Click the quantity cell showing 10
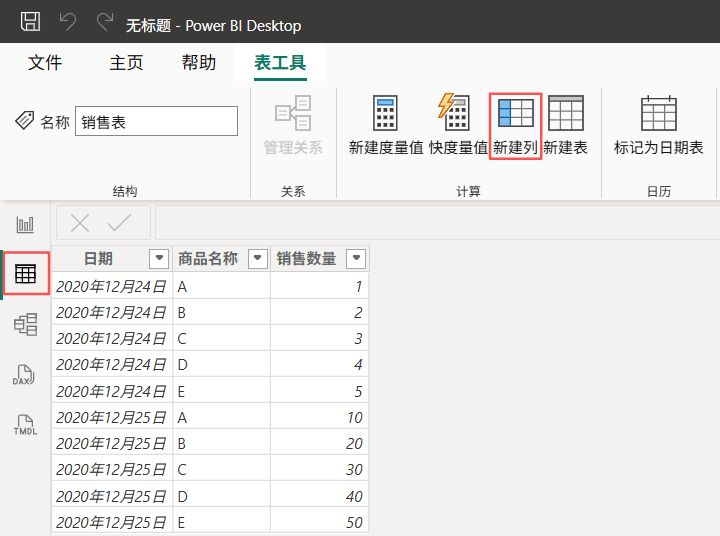This screenshot has width=720, height=536. pos(320,418)
